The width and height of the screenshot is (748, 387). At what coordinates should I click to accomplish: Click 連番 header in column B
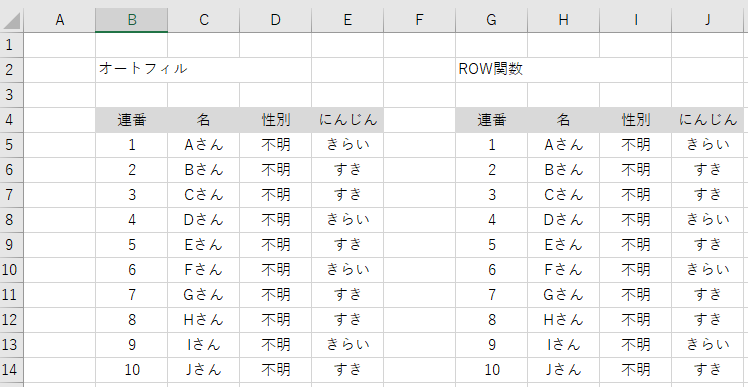132,120
